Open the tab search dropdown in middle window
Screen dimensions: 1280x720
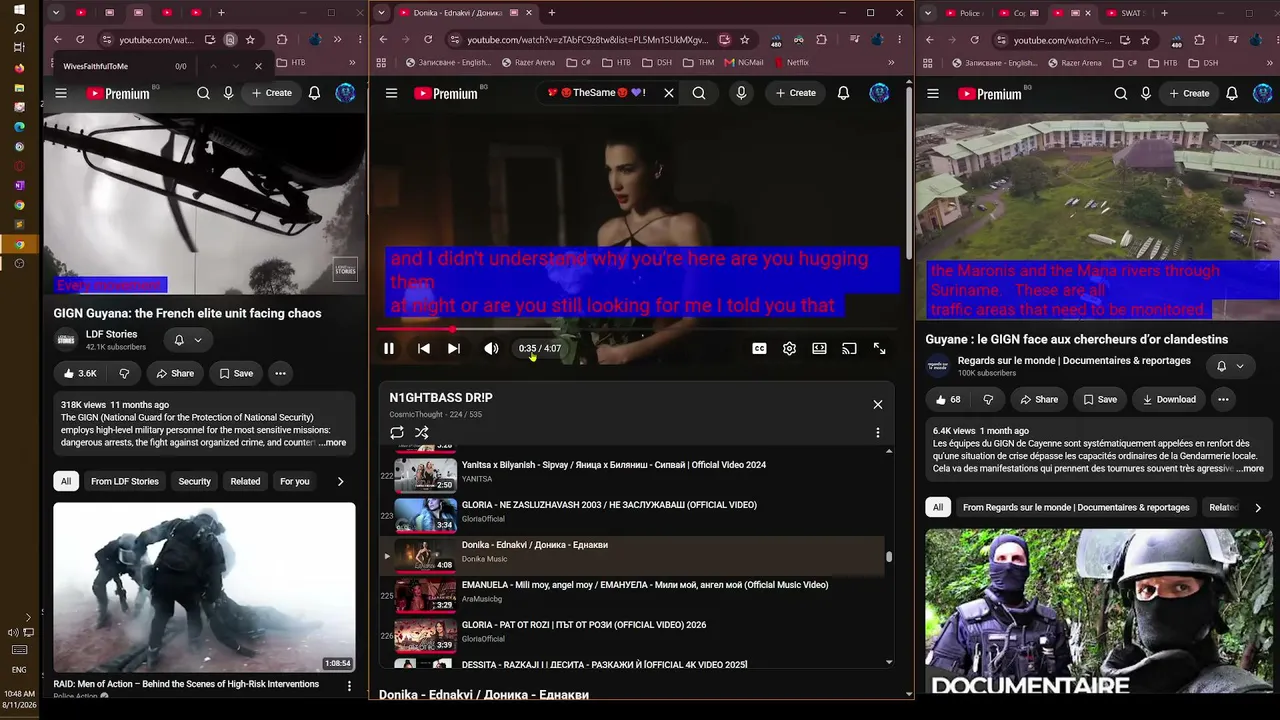[x=381, y=13]
